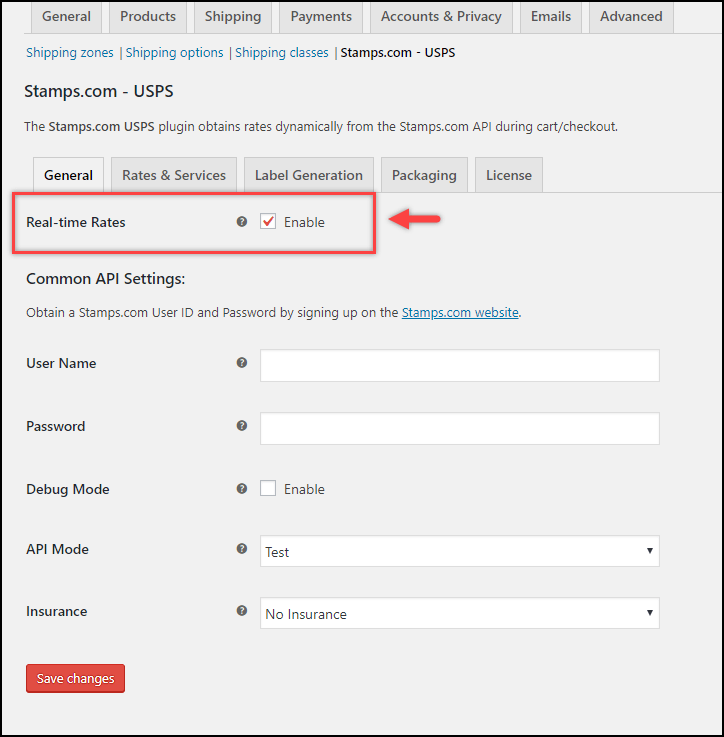Expand the Insurance dropdown

click(459, 613)
